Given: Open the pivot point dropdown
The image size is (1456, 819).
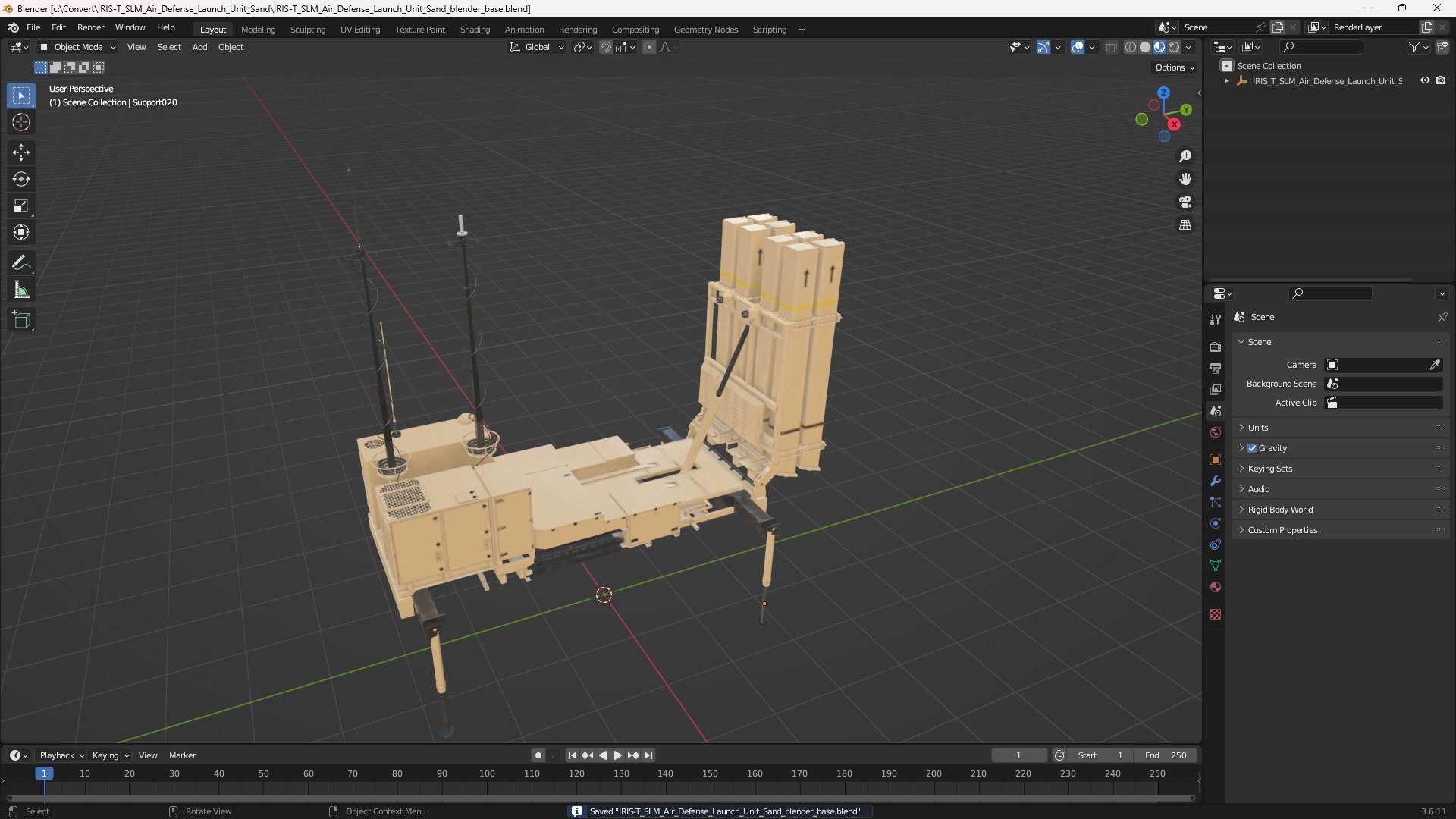Looking at the screenshot, I should (x=582, y=47).
